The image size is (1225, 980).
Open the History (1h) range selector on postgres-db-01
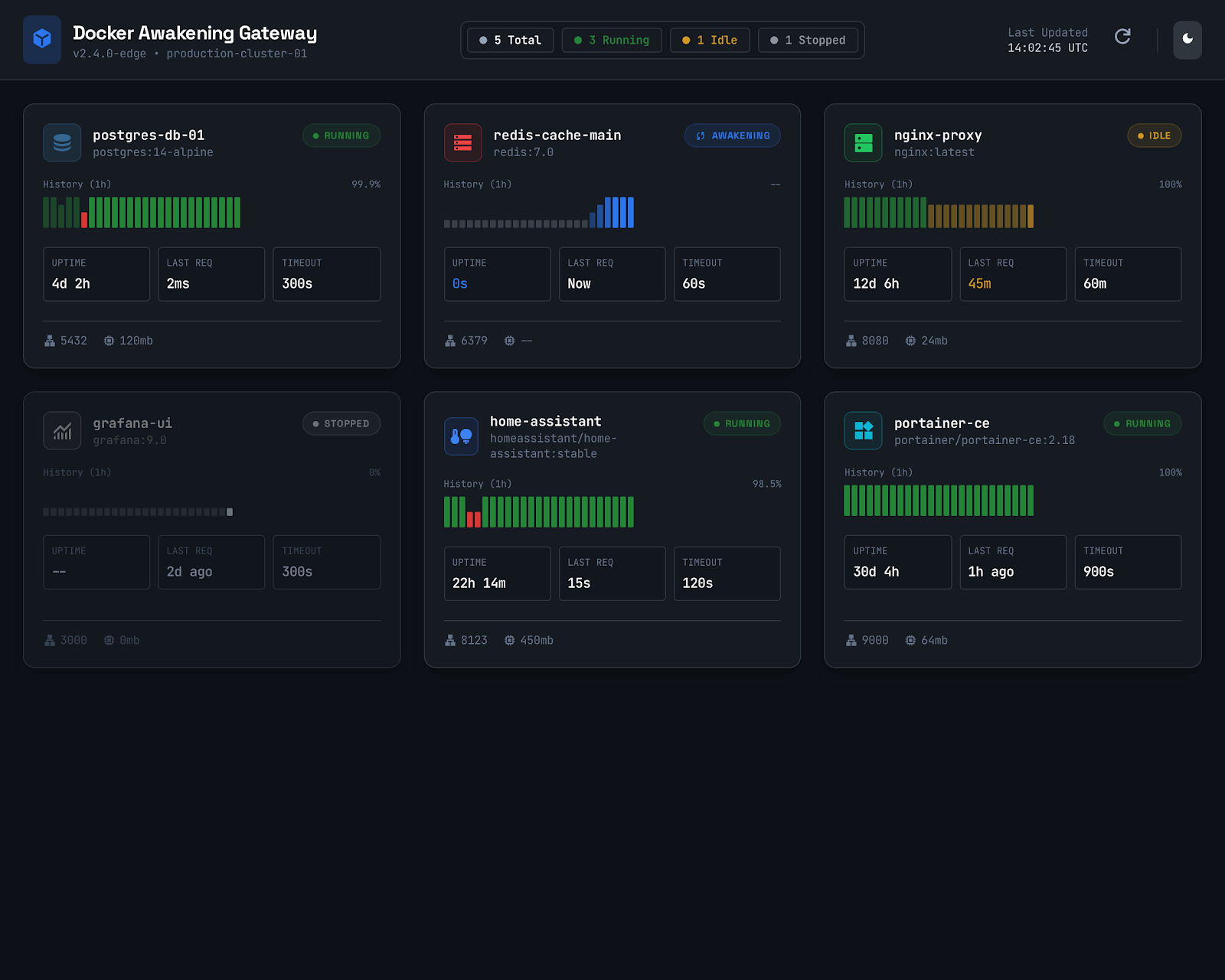[77, 184]
